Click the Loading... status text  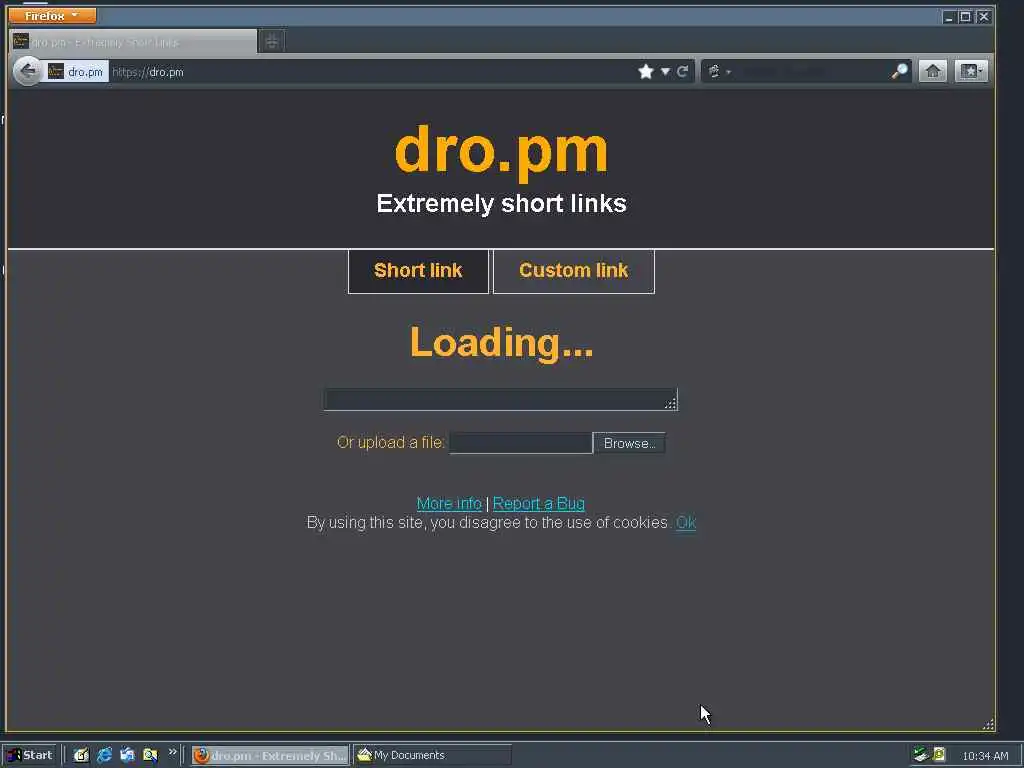502,342
